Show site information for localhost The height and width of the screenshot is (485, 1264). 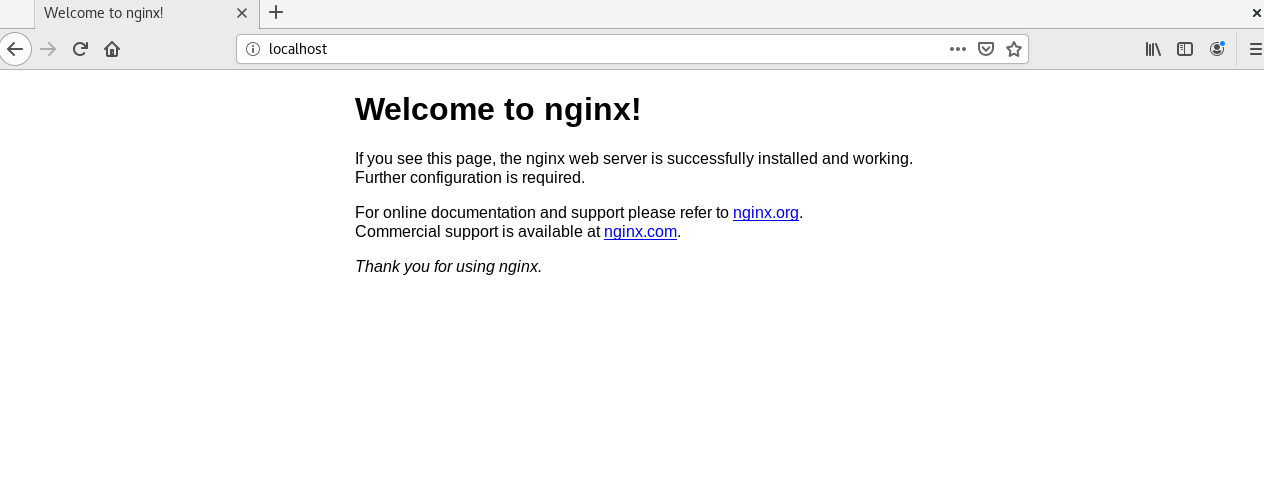(253, 49)
